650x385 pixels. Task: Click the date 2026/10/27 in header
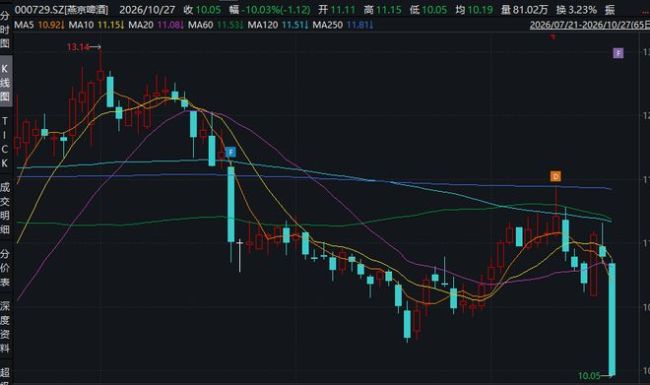pos(147,10)
